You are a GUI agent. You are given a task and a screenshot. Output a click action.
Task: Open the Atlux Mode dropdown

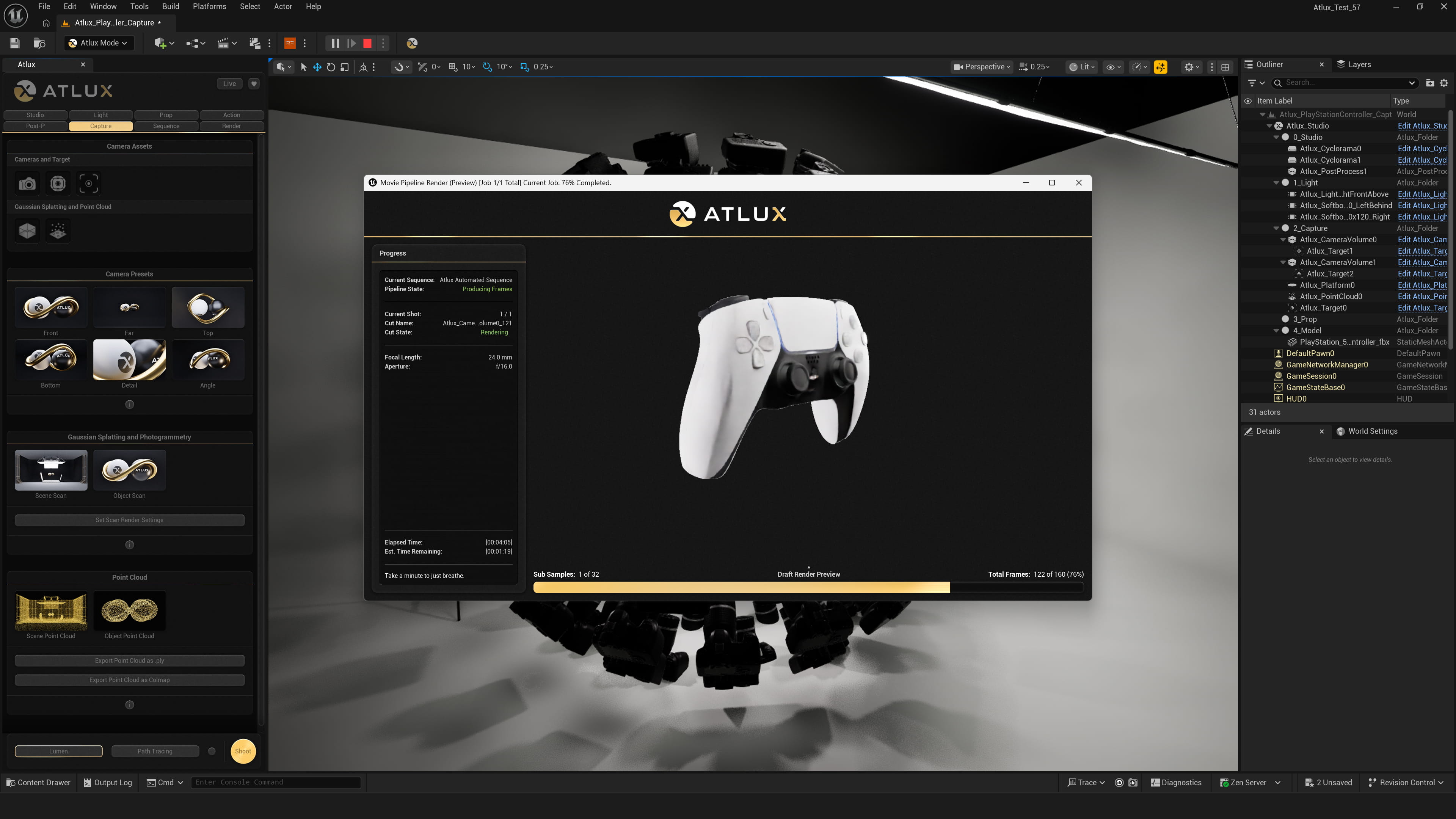(x=99, y=42)
